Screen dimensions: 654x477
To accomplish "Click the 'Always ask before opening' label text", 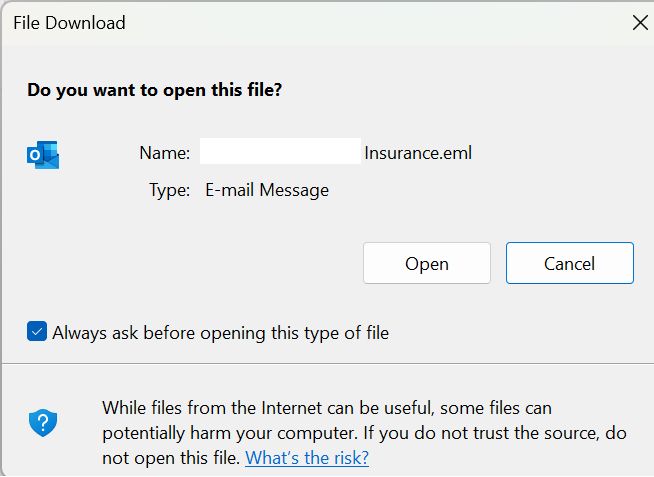I will (221, 333).
